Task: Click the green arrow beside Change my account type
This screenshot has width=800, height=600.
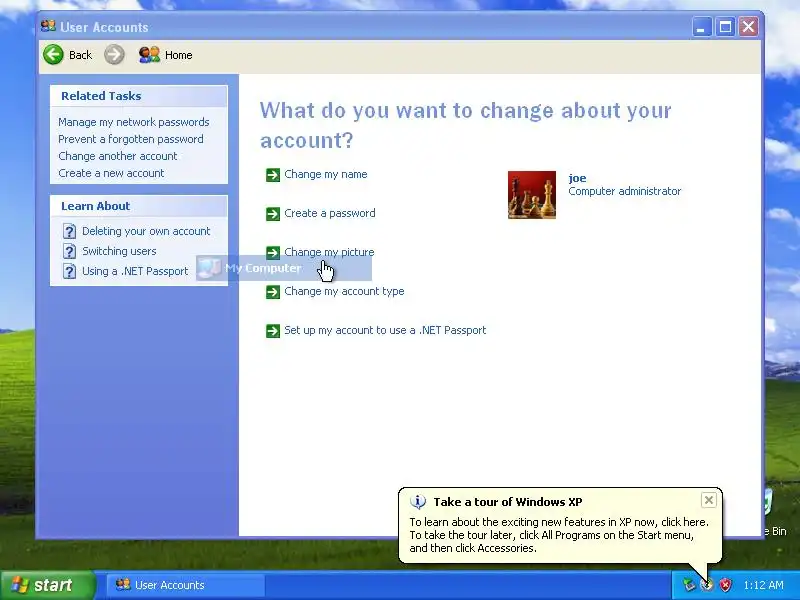Action: 273,292
